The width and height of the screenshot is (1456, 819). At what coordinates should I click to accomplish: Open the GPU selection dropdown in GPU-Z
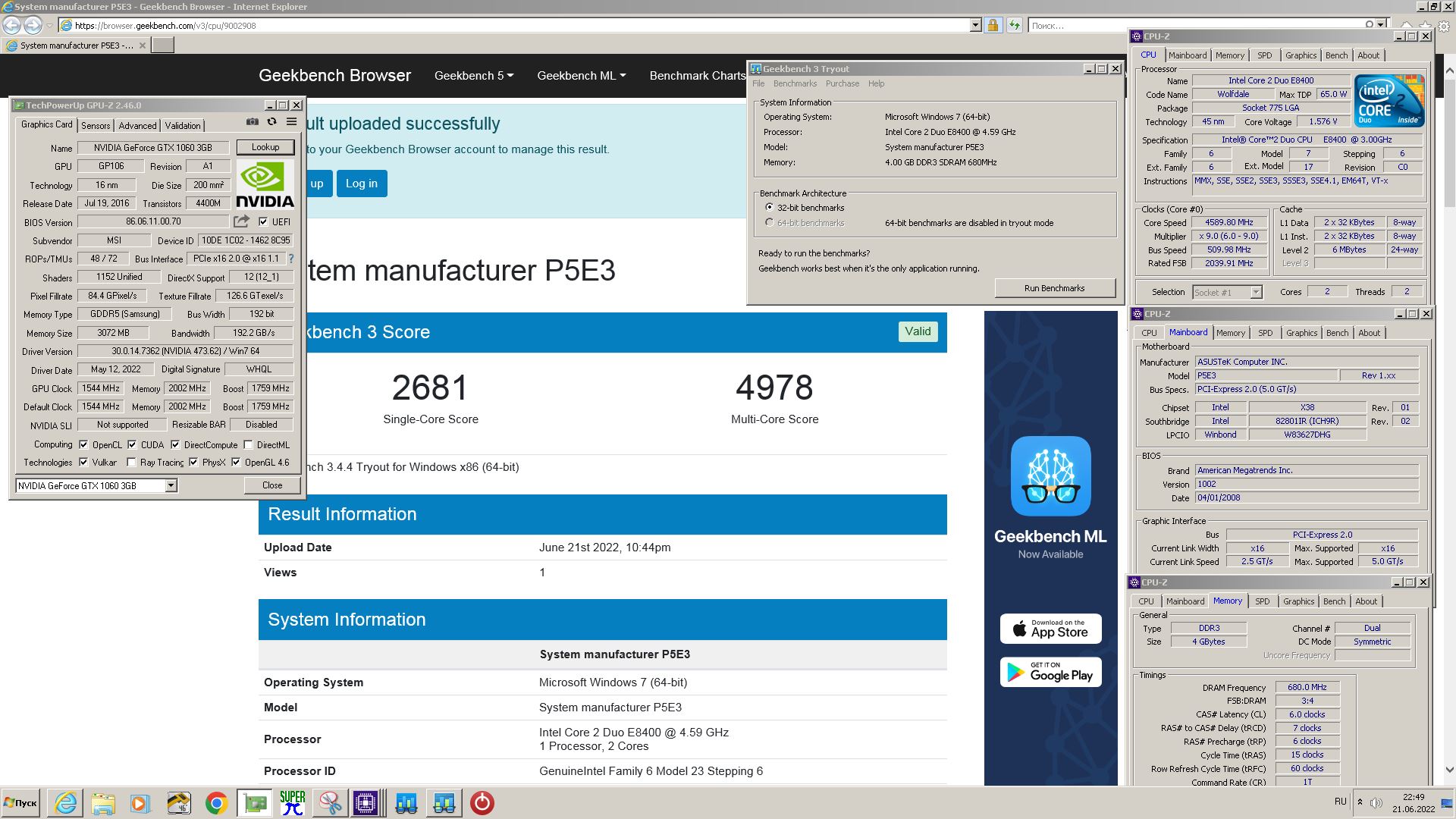pos(171,485)
